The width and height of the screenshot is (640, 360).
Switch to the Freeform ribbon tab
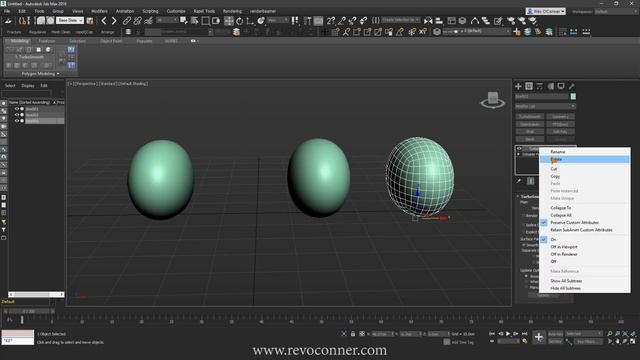tap(47, 41)
